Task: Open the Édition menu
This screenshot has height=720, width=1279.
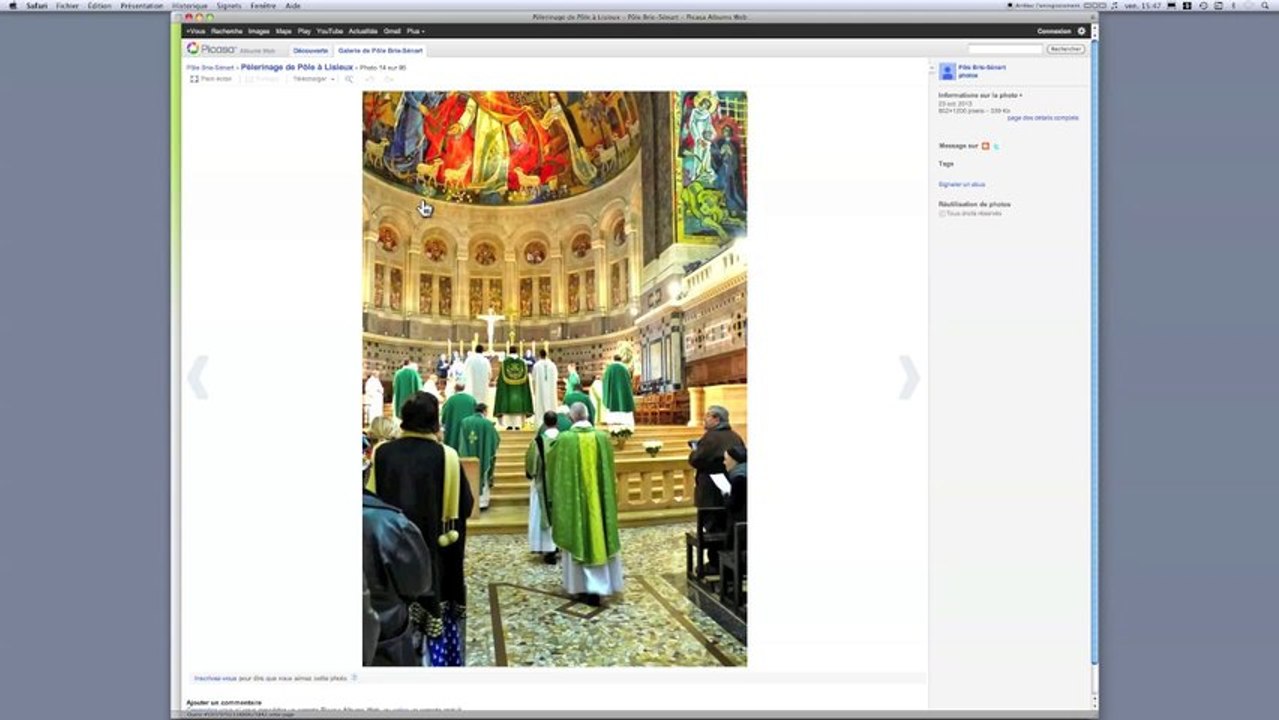Action: pyautogui.click(x=99, y=5)
